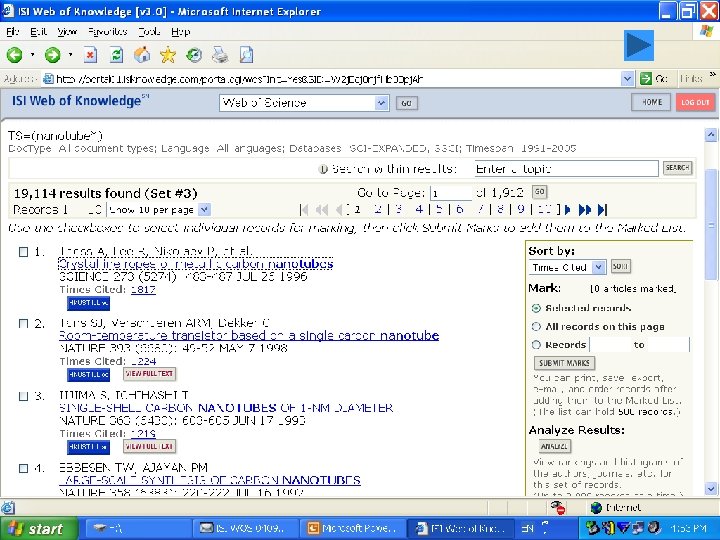Click the GO button beside Web of Science
Image resolution: width=720 pixels, height=540 pixels.
pyautogui.click(x=407, y=103)
